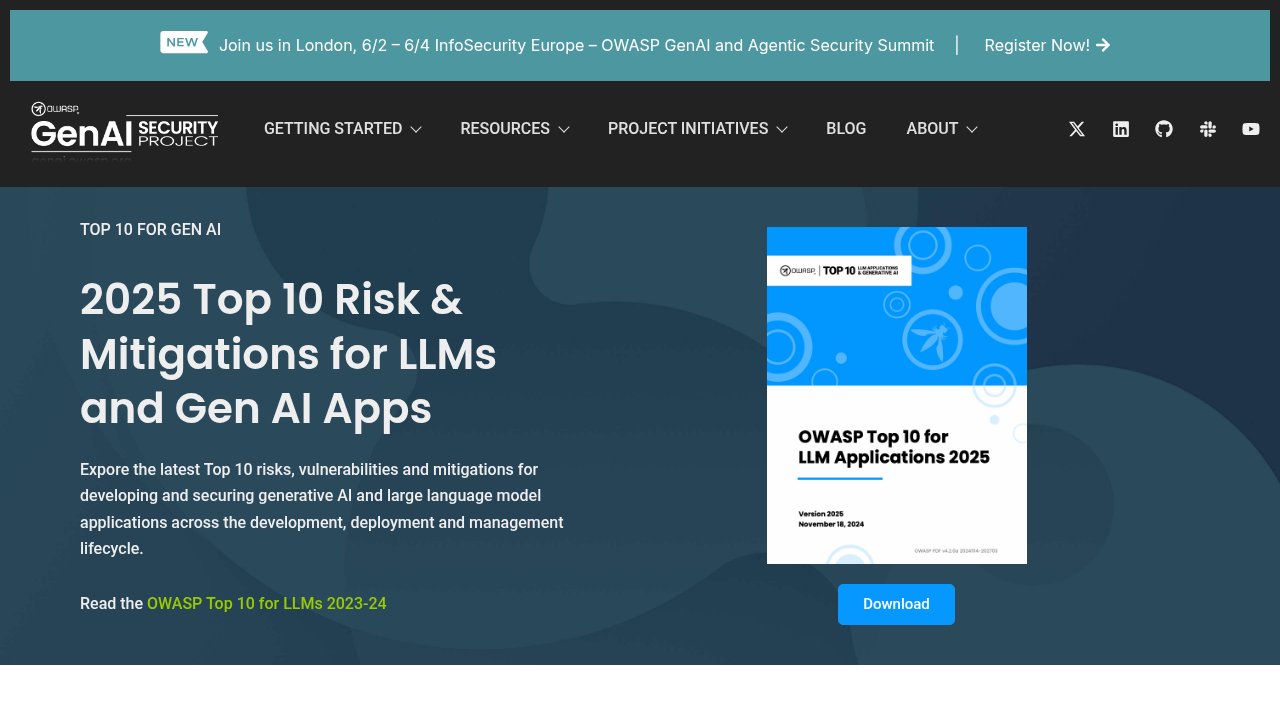
Task: Click the blue Download button
Action: pos(896,604)
